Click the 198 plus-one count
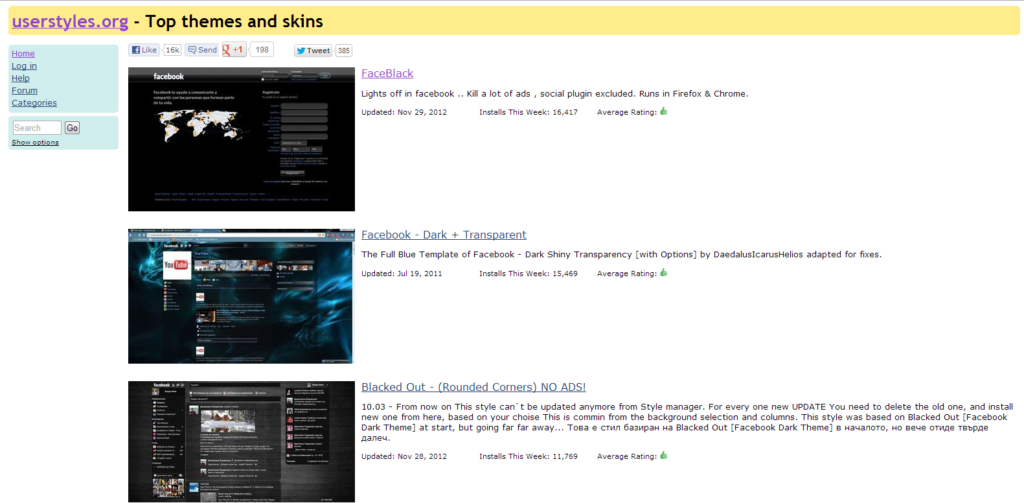 [x=262, y=50]
